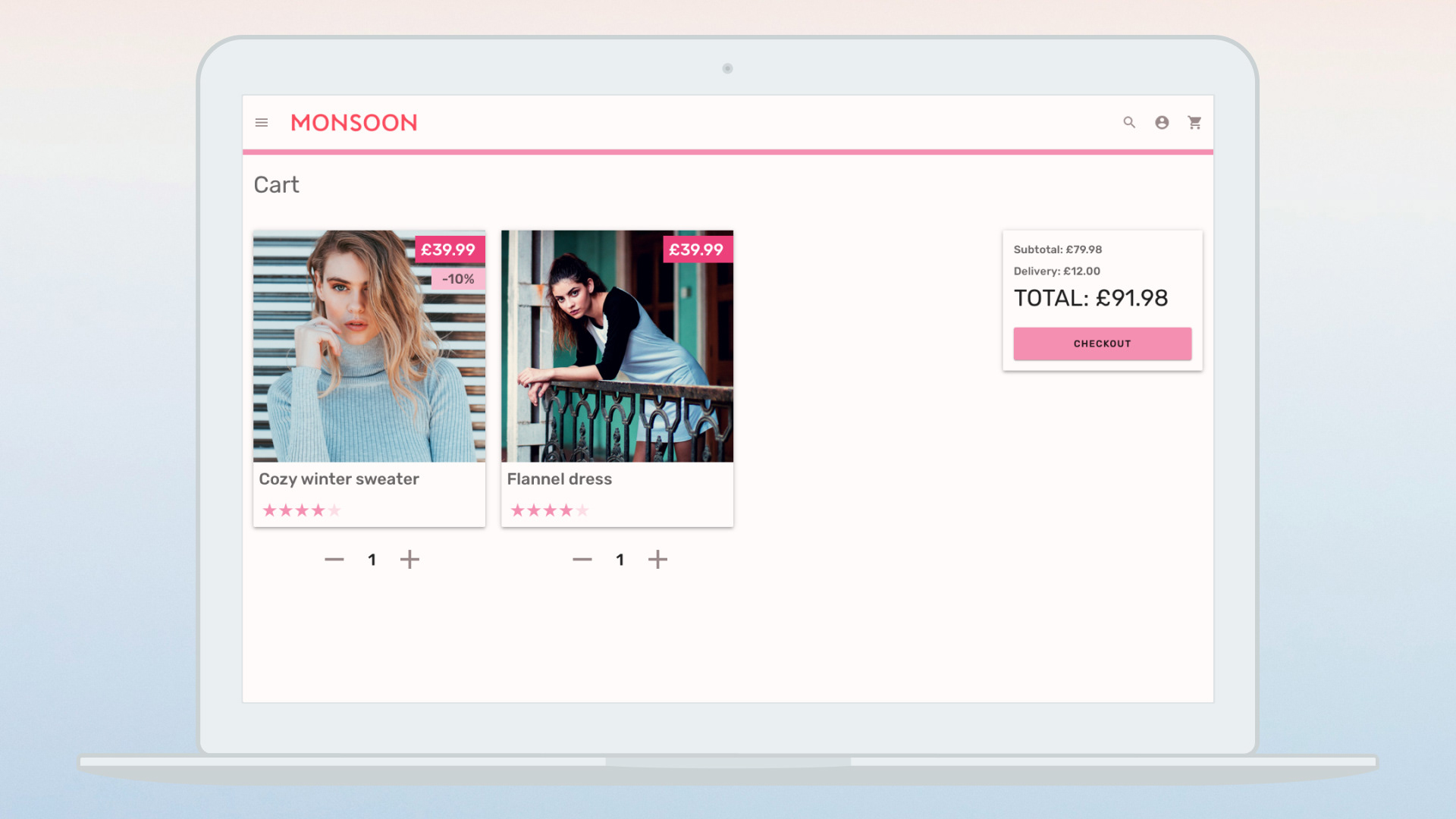1456x819 pixels.
Task: Click the search magnifier icon
Action: pos(1129,123)
